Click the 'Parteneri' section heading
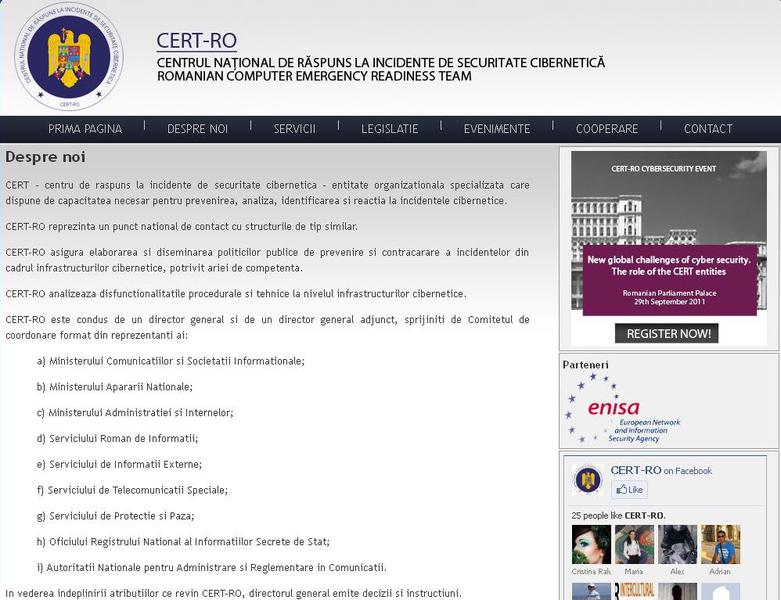This screenshot has height=600, width=781. (x=585, y=365)
